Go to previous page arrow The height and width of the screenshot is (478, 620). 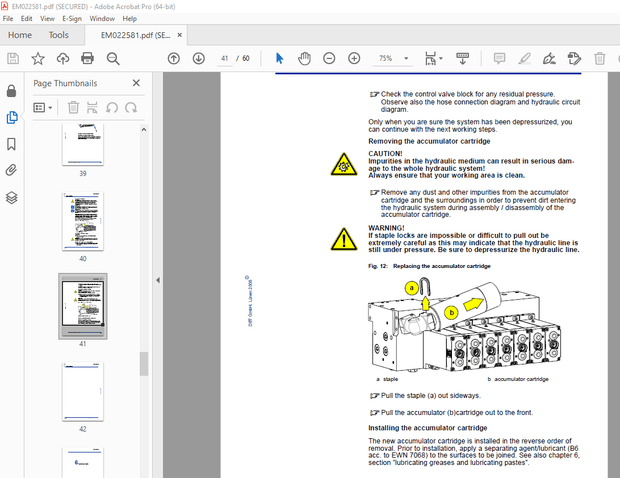(174, 59)
